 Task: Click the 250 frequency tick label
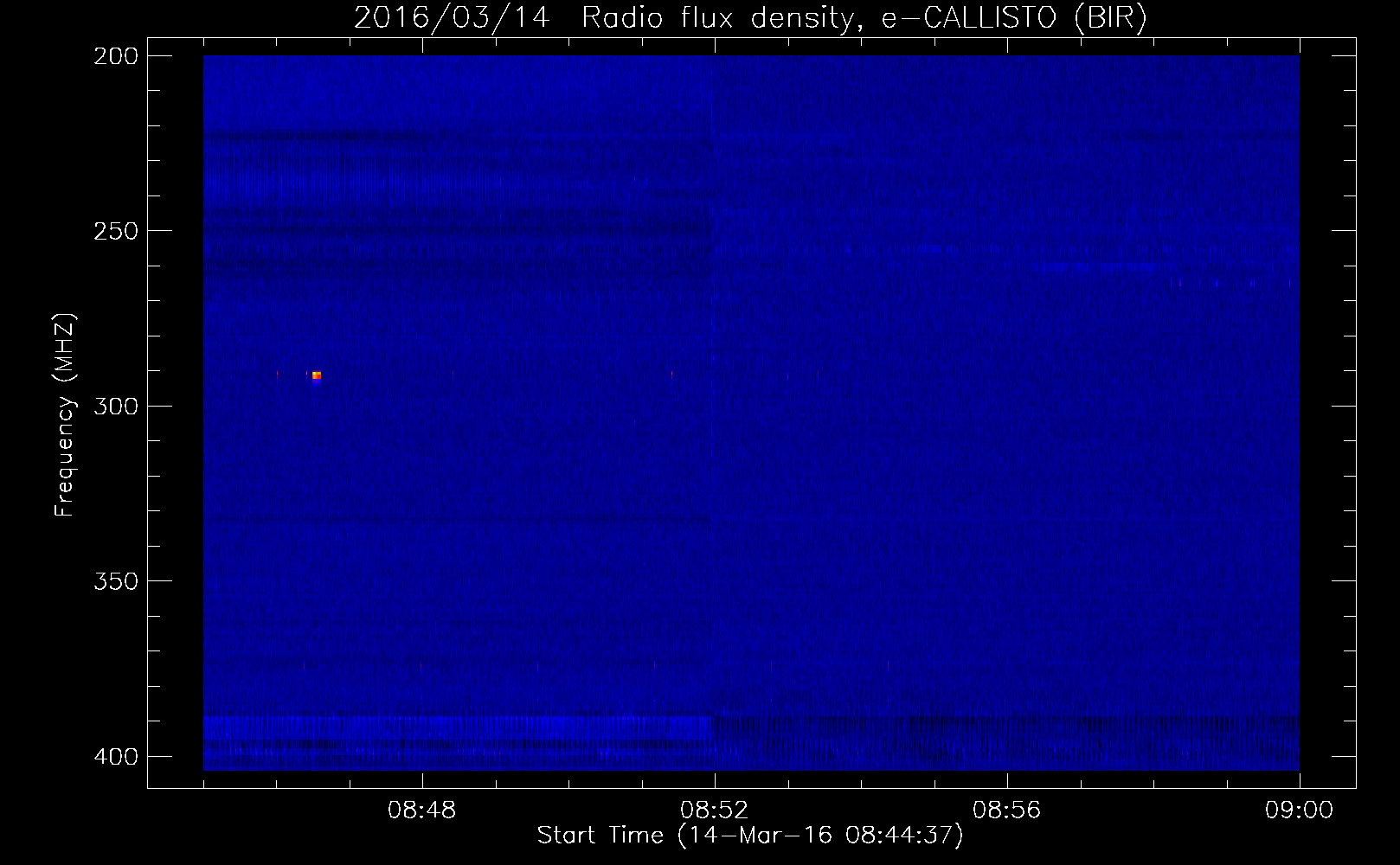pyautogui.click(x=115, y=231)
